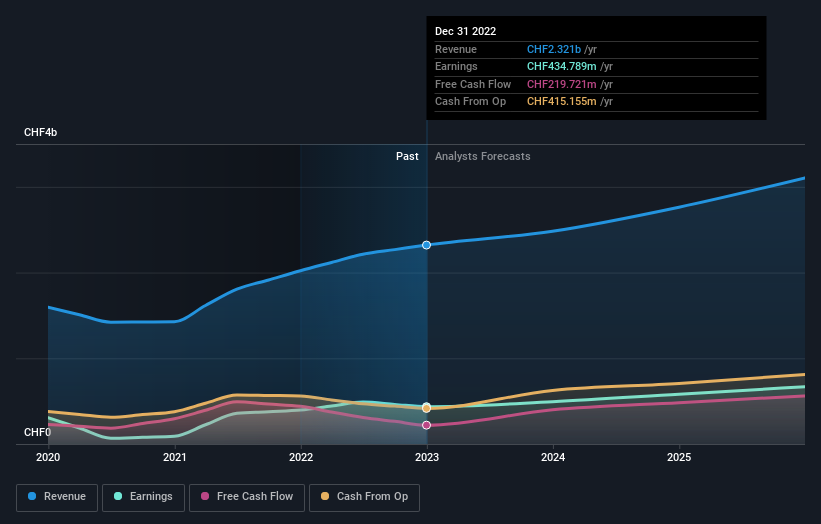Toggle the Earnings legend button
This screenshot has width=821, height=524.
143,497
